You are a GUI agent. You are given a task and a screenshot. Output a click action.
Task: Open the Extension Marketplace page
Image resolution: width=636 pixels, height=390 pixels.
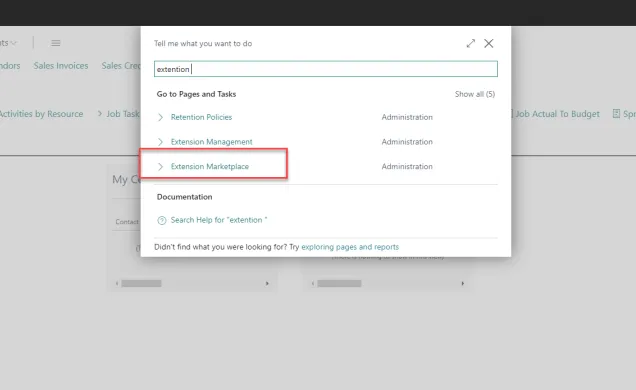pos(210,167)
